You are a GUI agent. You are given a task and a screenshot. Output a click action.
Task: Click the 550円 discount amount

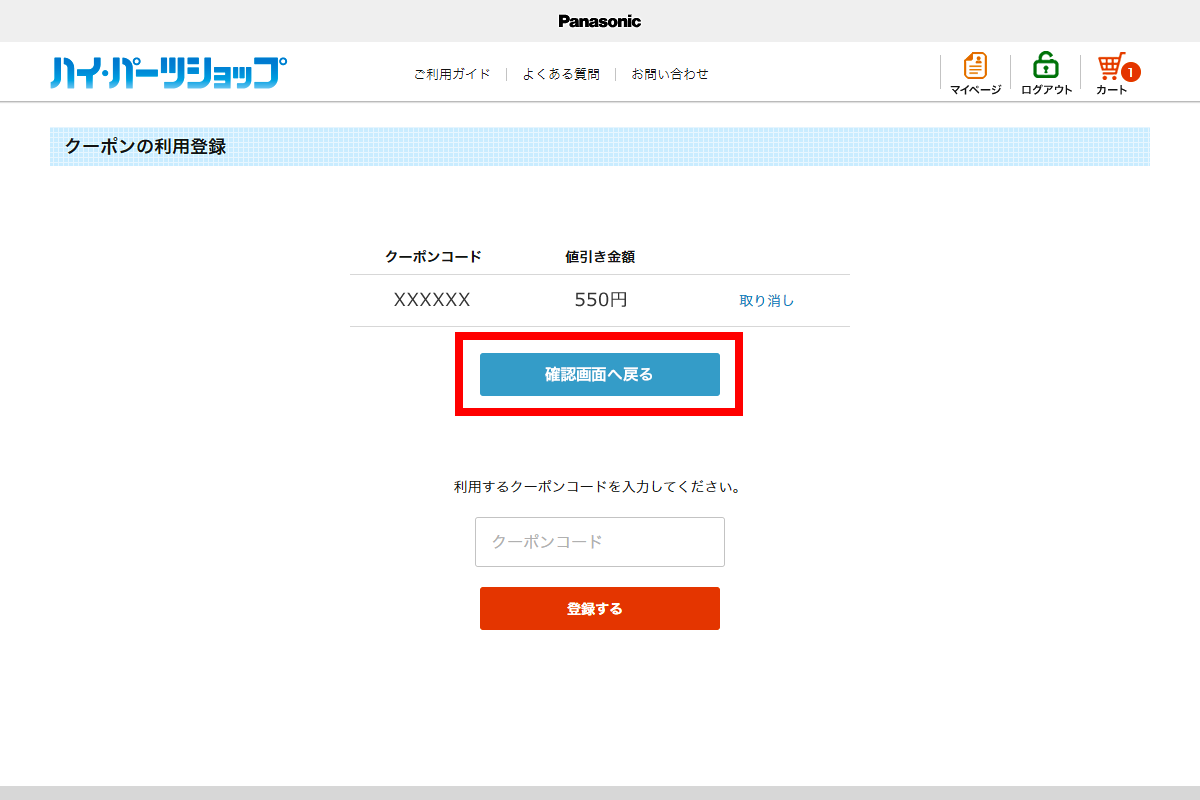point(600,300)
